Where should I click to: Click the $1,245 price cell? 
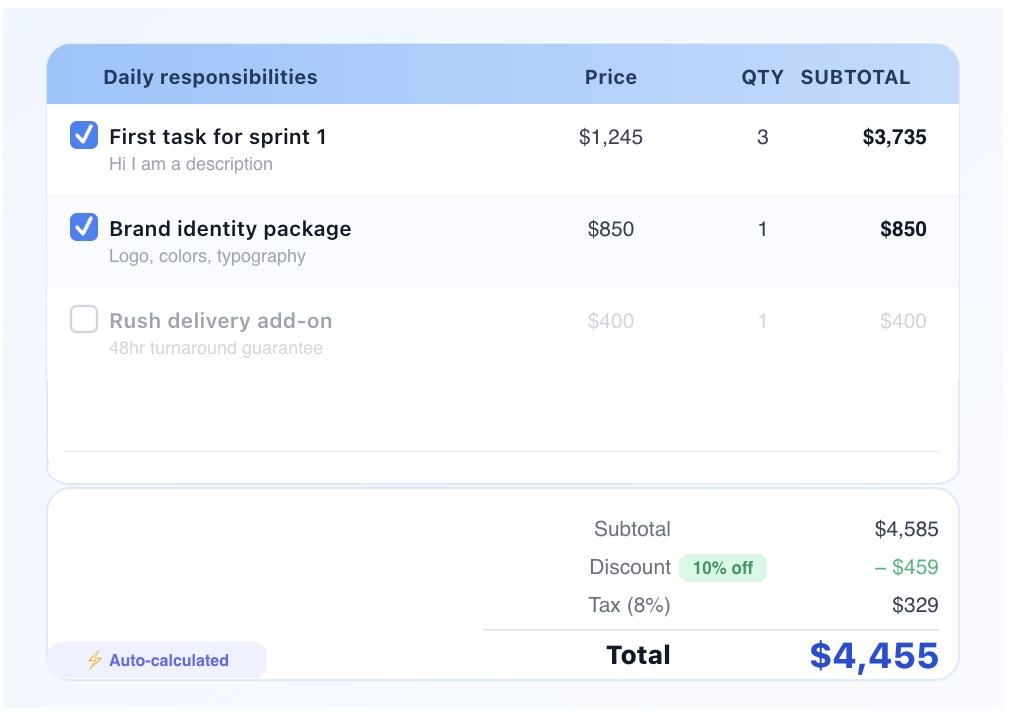(x=610, y=137)
